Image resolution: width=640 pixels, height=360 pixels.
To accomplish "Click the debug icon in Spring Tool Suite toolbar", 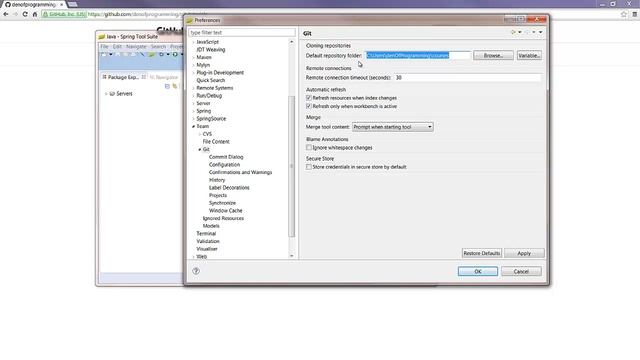I will click(161, 54).
